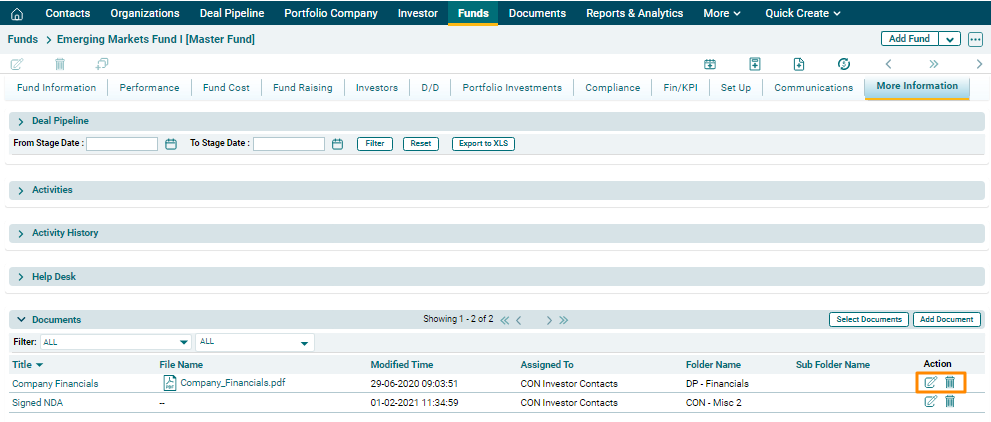Open the From Stage Date calendar picker
The height and width of the screenshot is (422, 991).
[171, 144]
